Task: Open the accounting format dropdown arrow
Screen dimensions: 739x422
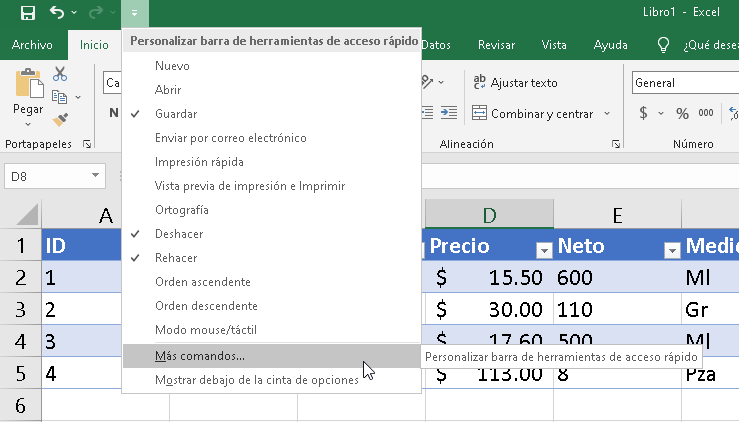Action: pyautogui.click(x=661, y=113)
